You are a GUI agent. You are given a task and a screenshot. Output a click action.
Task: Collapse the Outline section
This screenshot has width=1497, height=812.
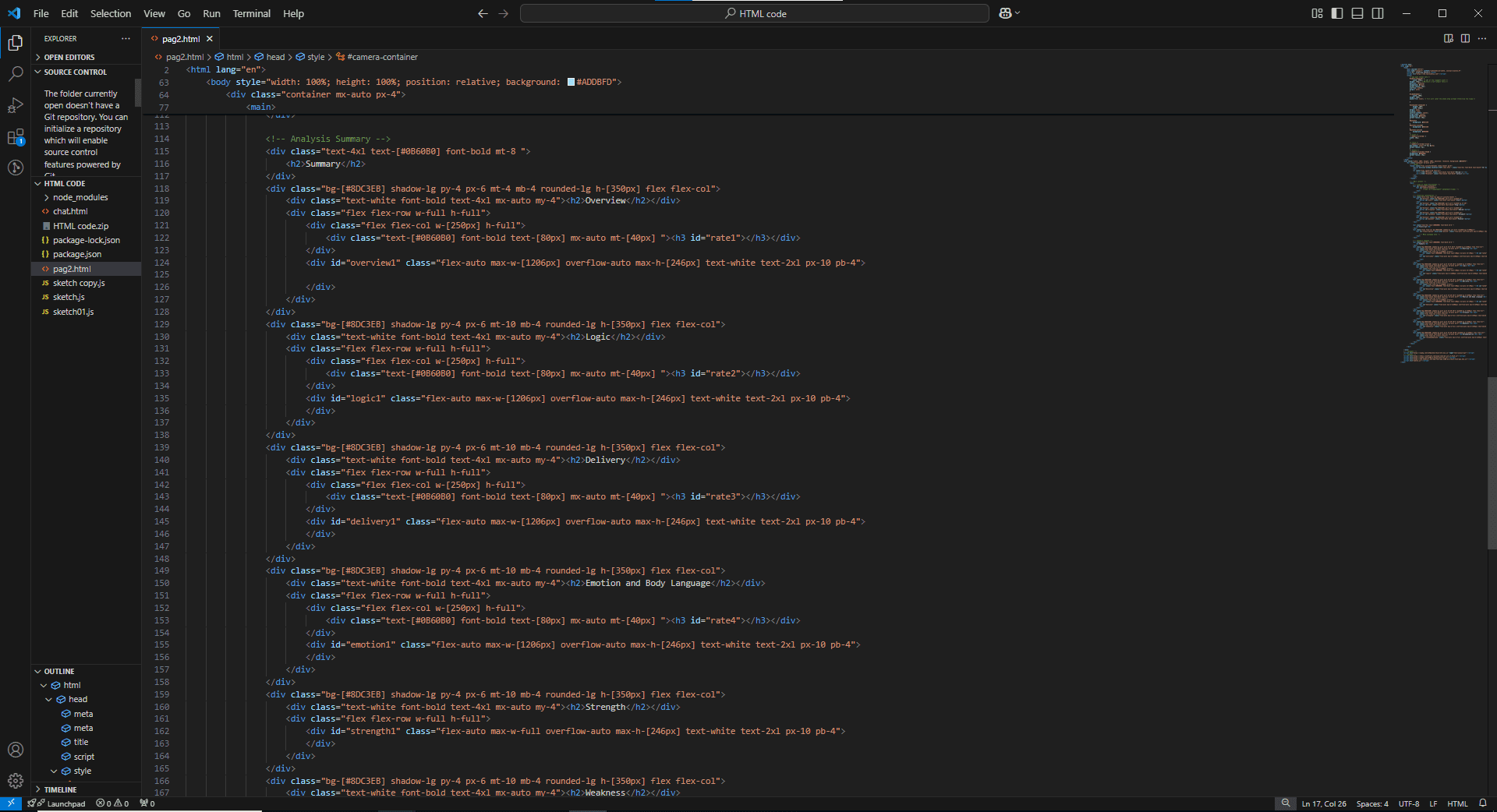click(x=86, y=671)
